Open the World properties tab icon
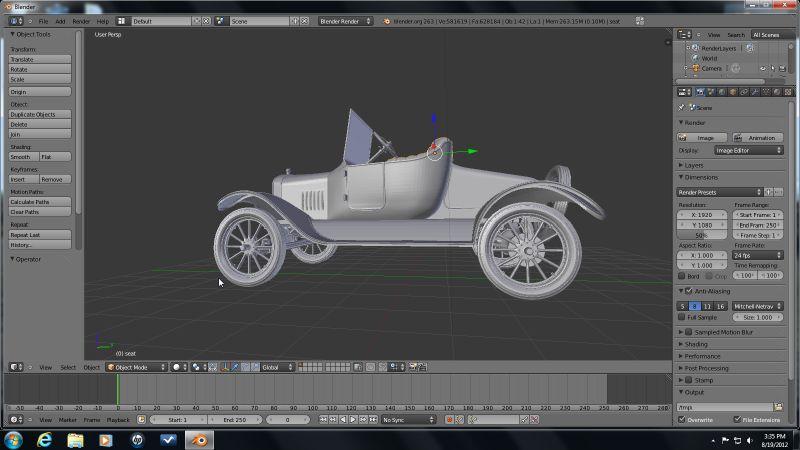 point(722,92)
